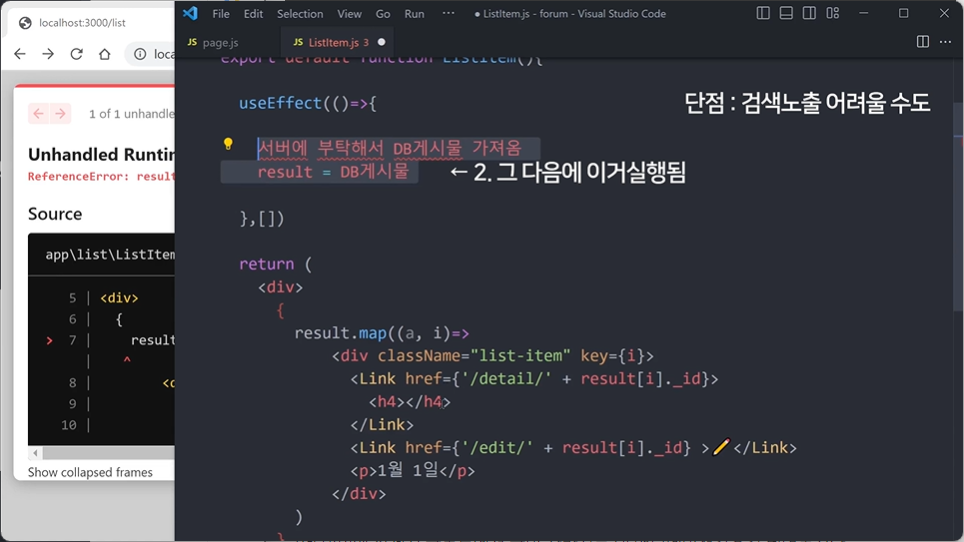Click the browser address bar
This screenshot has width=964, height=542.
click(x=151, y=54)
